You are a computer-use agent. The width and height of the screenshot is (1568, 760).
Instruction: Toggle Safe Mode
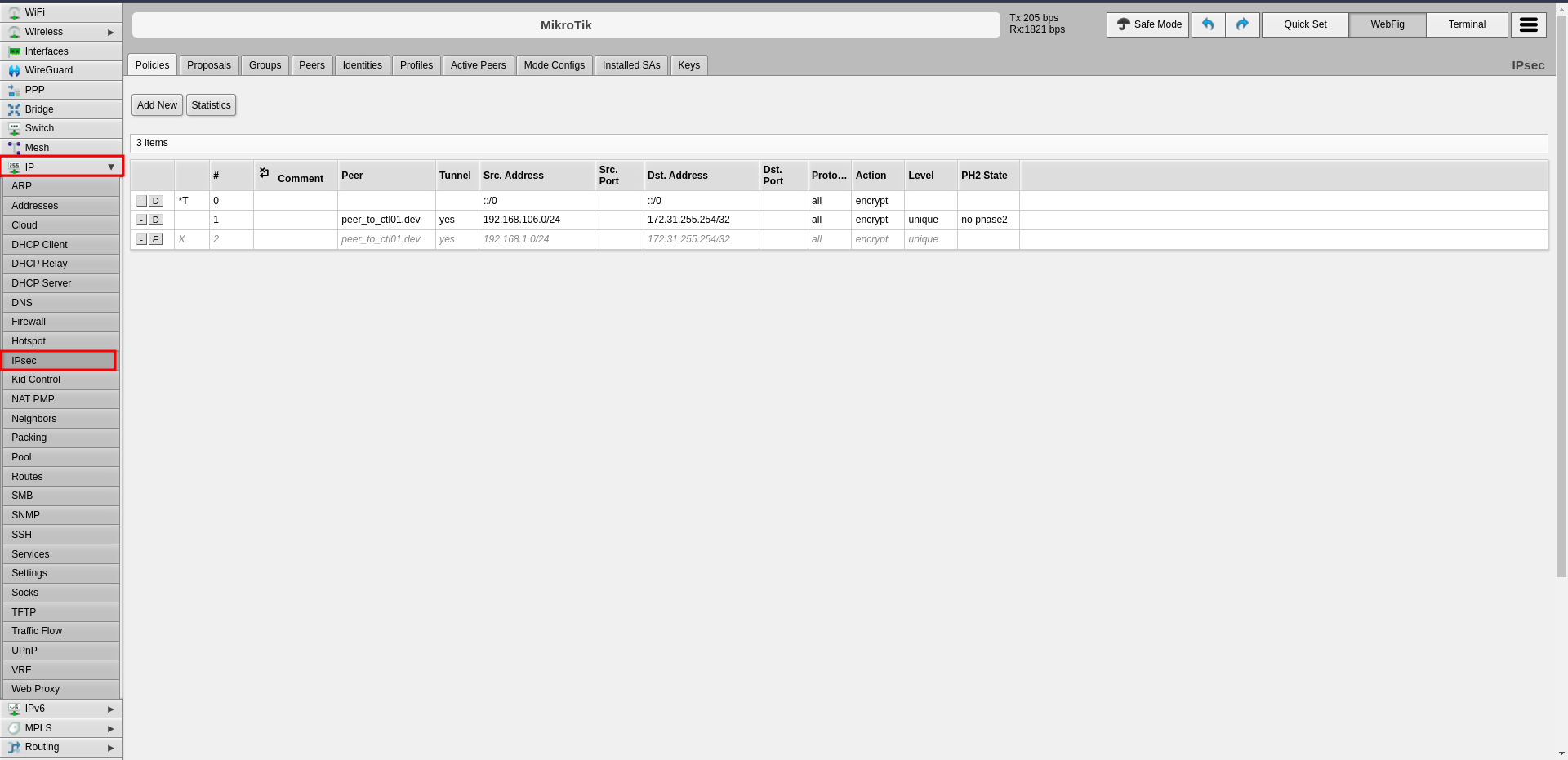point(1147,24)
